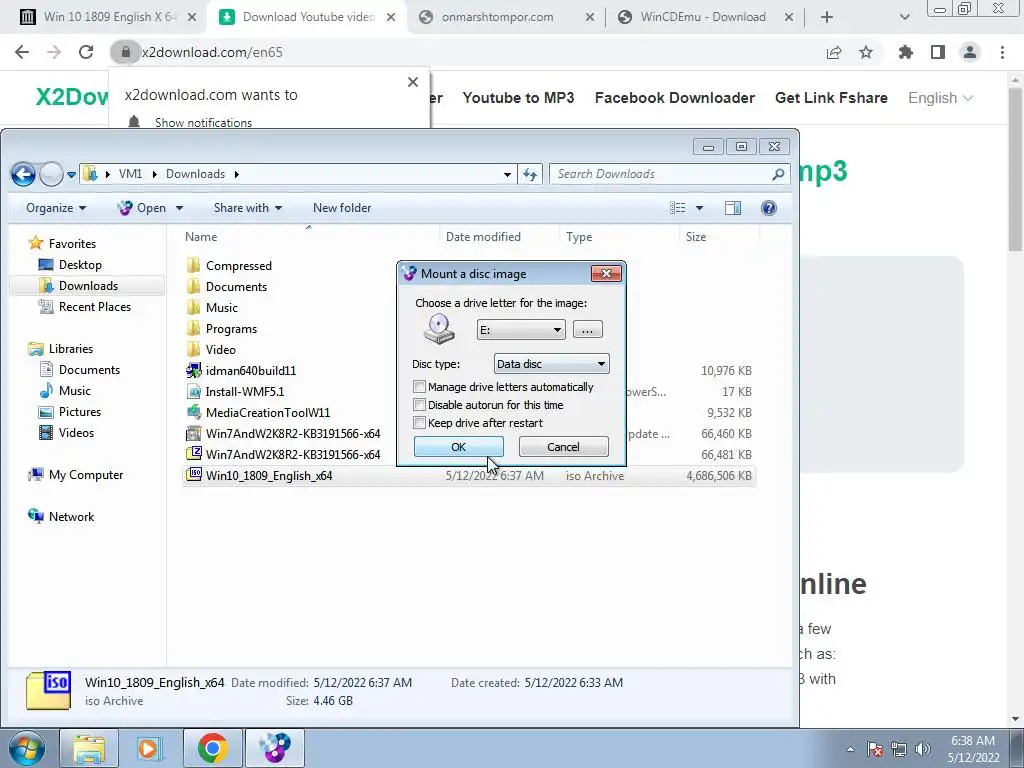This screenshot has width=1024, height=768.
Task: Click the Explorer Forward arrow button
Action: tap(51, 174)
